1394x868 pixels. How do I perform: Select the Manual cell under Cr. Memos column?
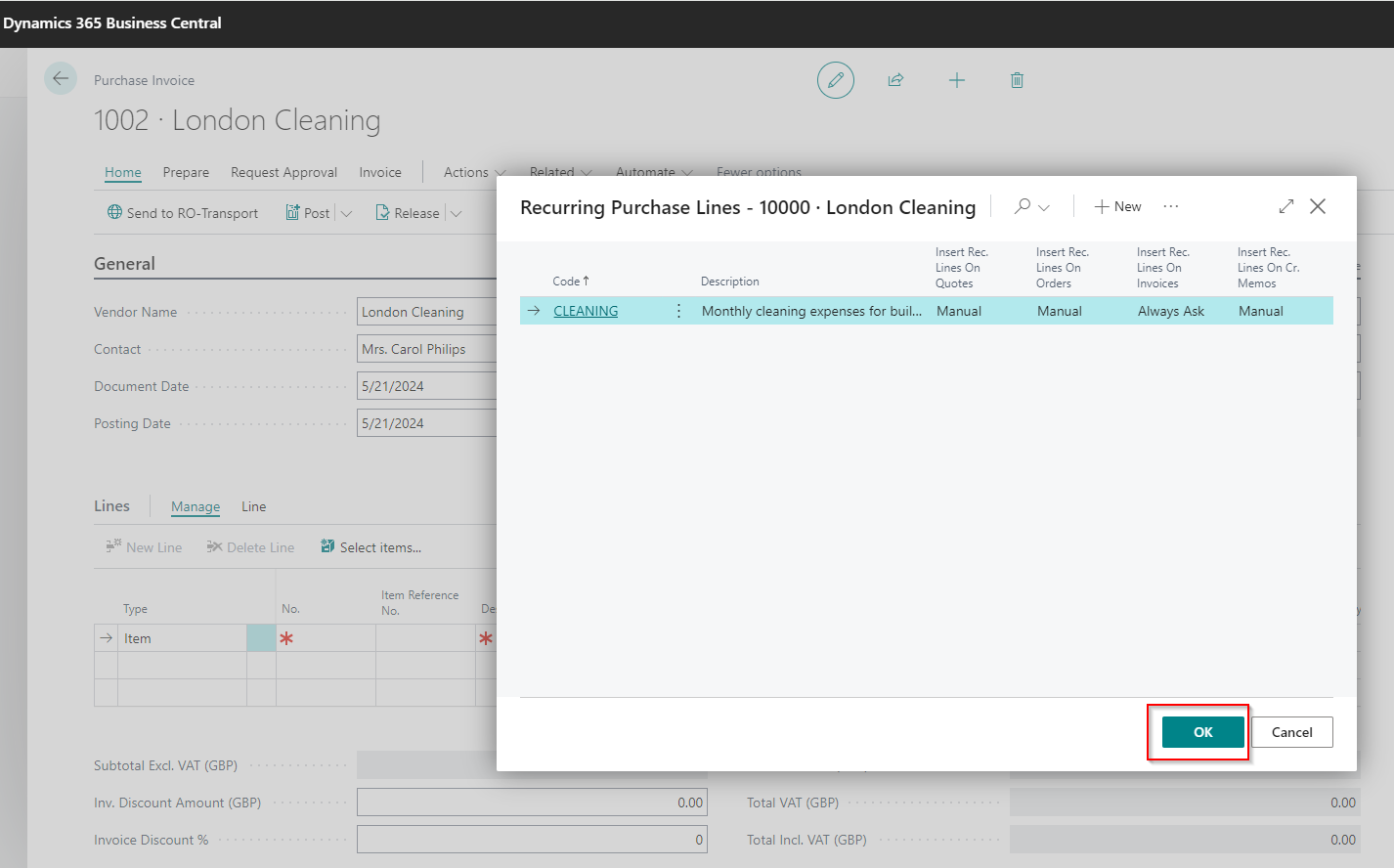point(1261,311)
